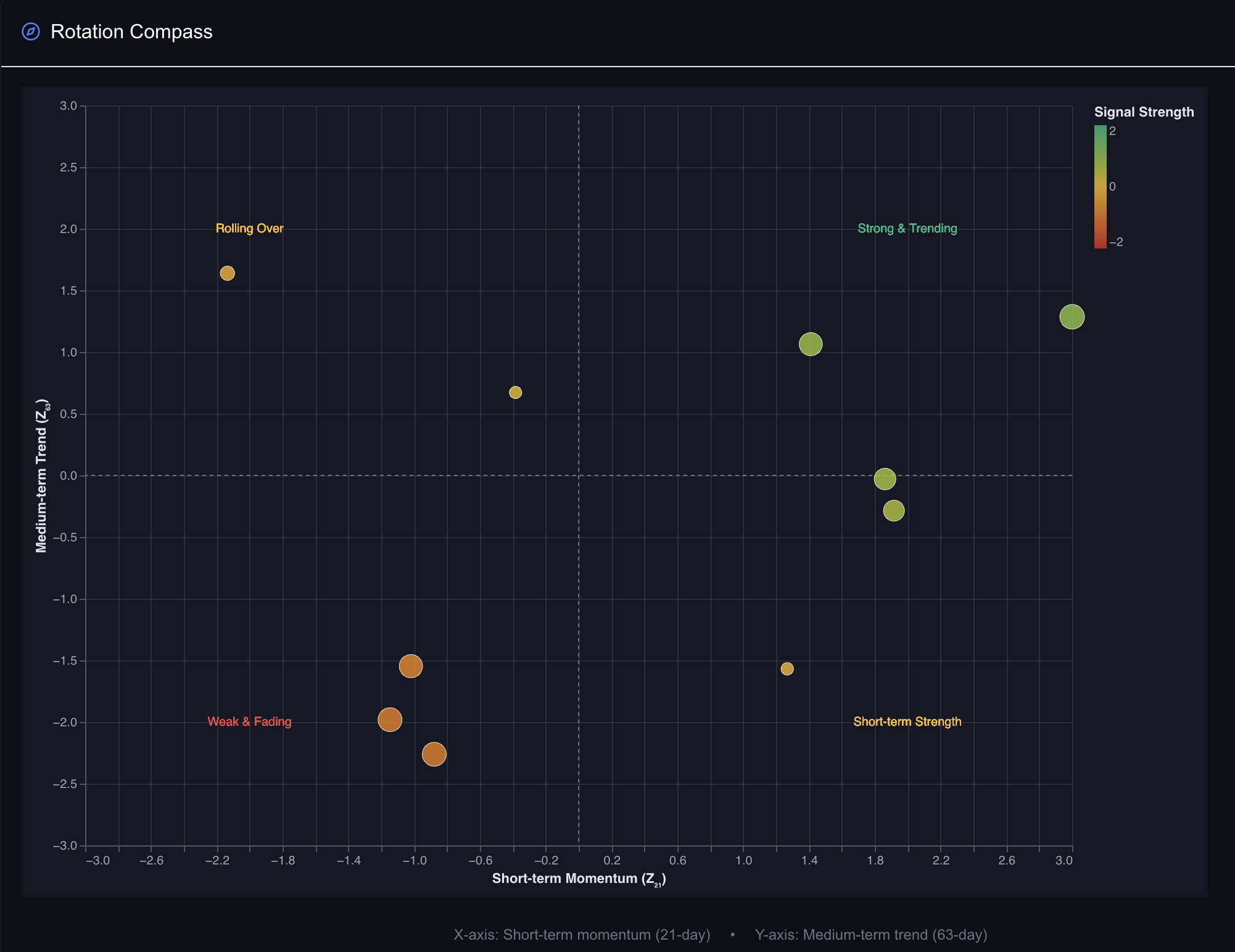
Task: Click the X-axis Short-term momentum (21-day) footnote
Action: point(582,935)
